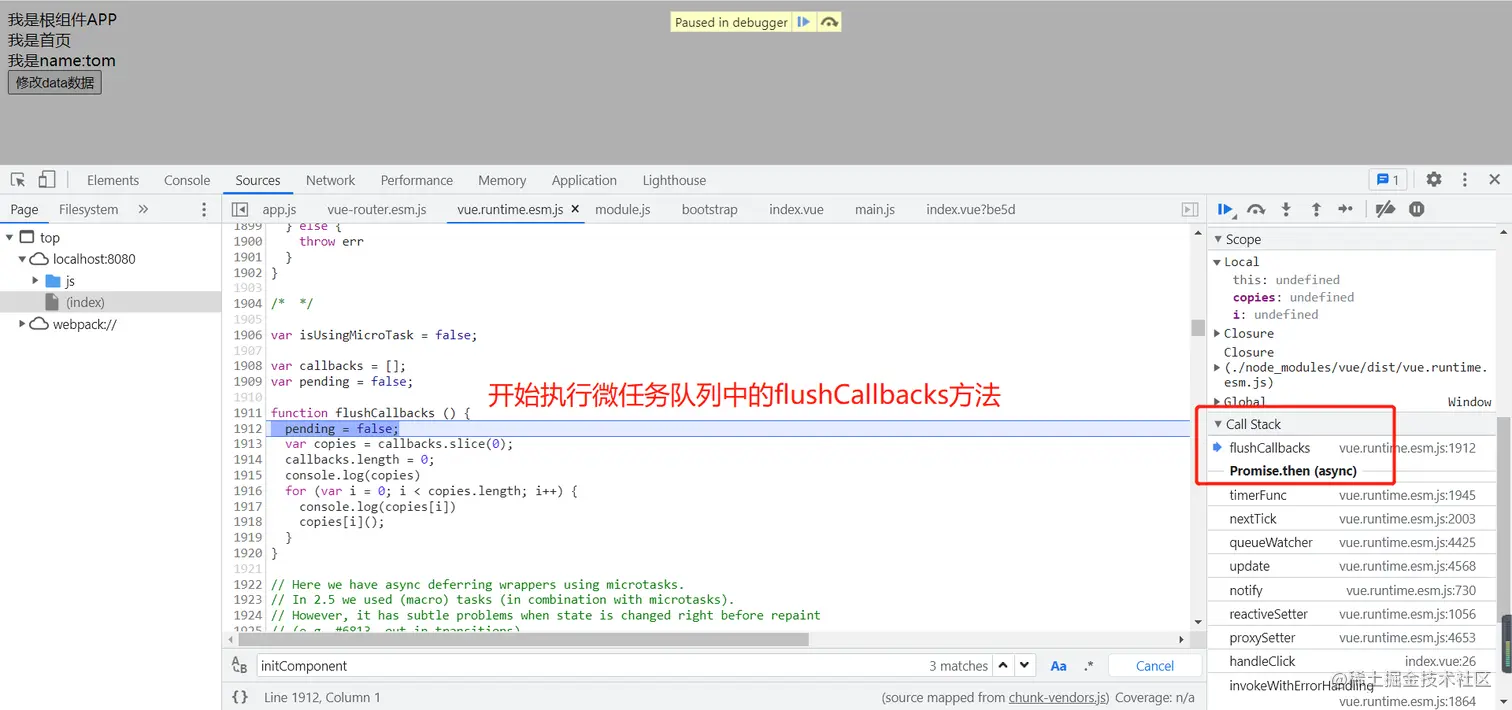Viewport: 1512px width, 710px height.
Task: Switch to the Console panel
Action: pos(187,180)
